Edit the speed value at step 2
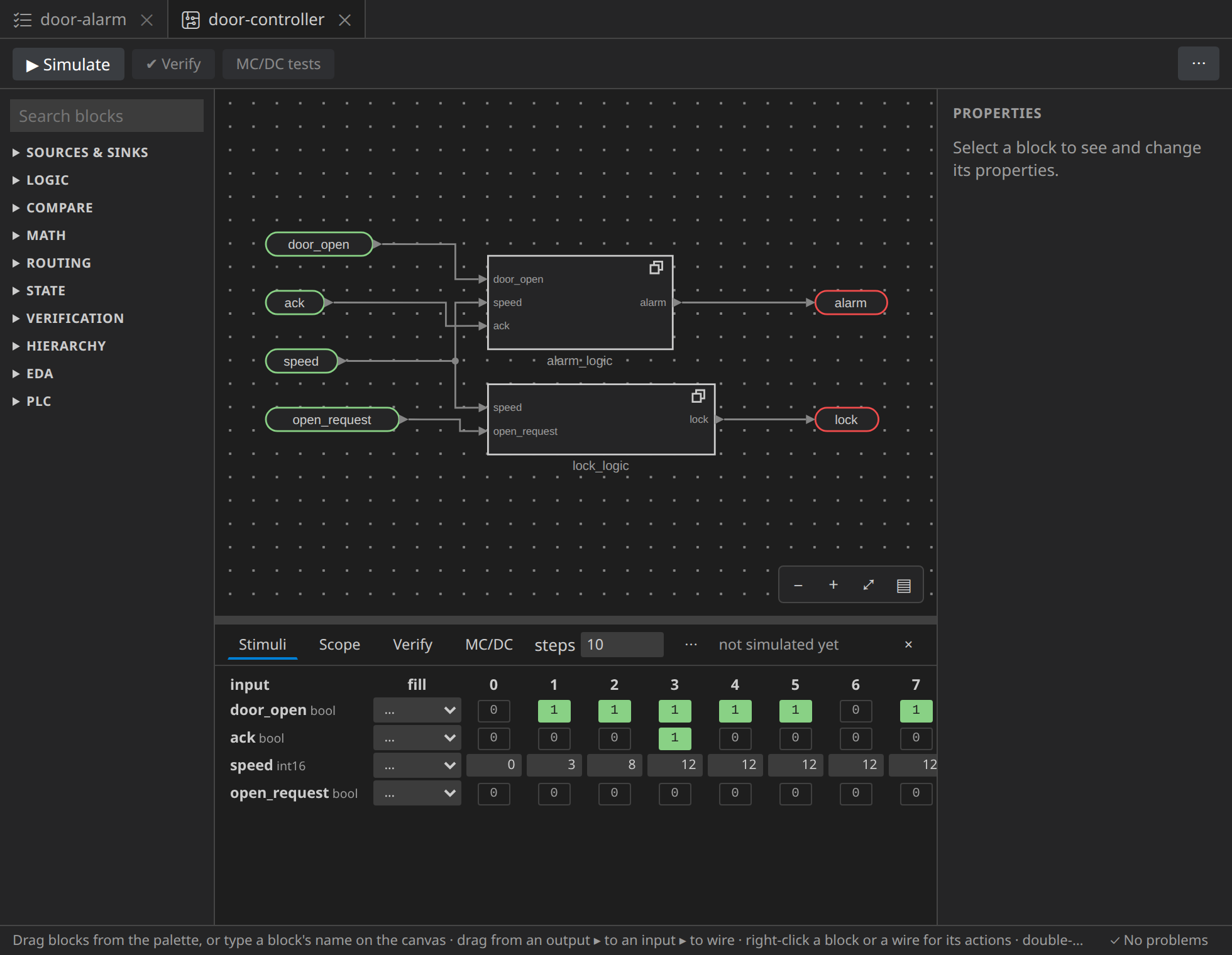This screenshot has width=1232, height=955. (614, 765)
